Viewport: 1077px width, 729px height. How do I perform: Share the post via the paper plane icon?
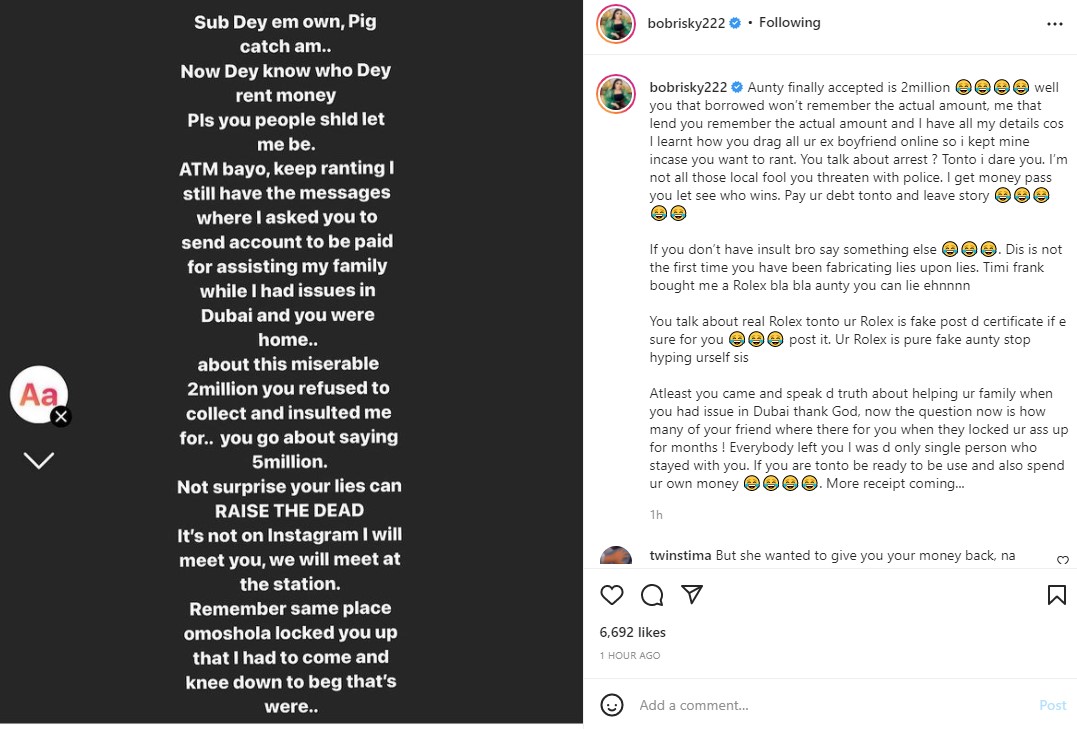(691, 595)
